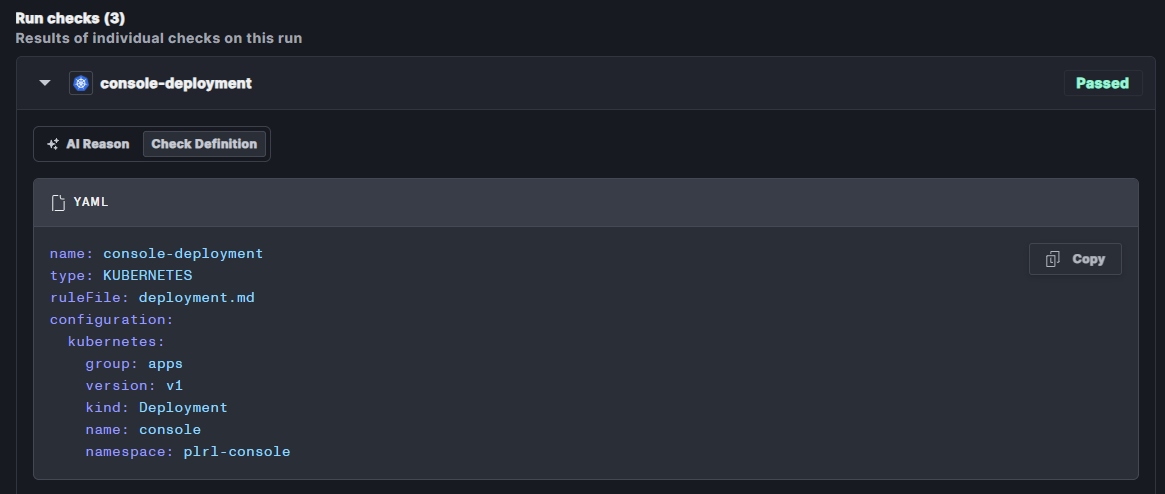Click the Run checks (3) heading
This screenshot has height=494, width=1165.
tap(70, 18)
